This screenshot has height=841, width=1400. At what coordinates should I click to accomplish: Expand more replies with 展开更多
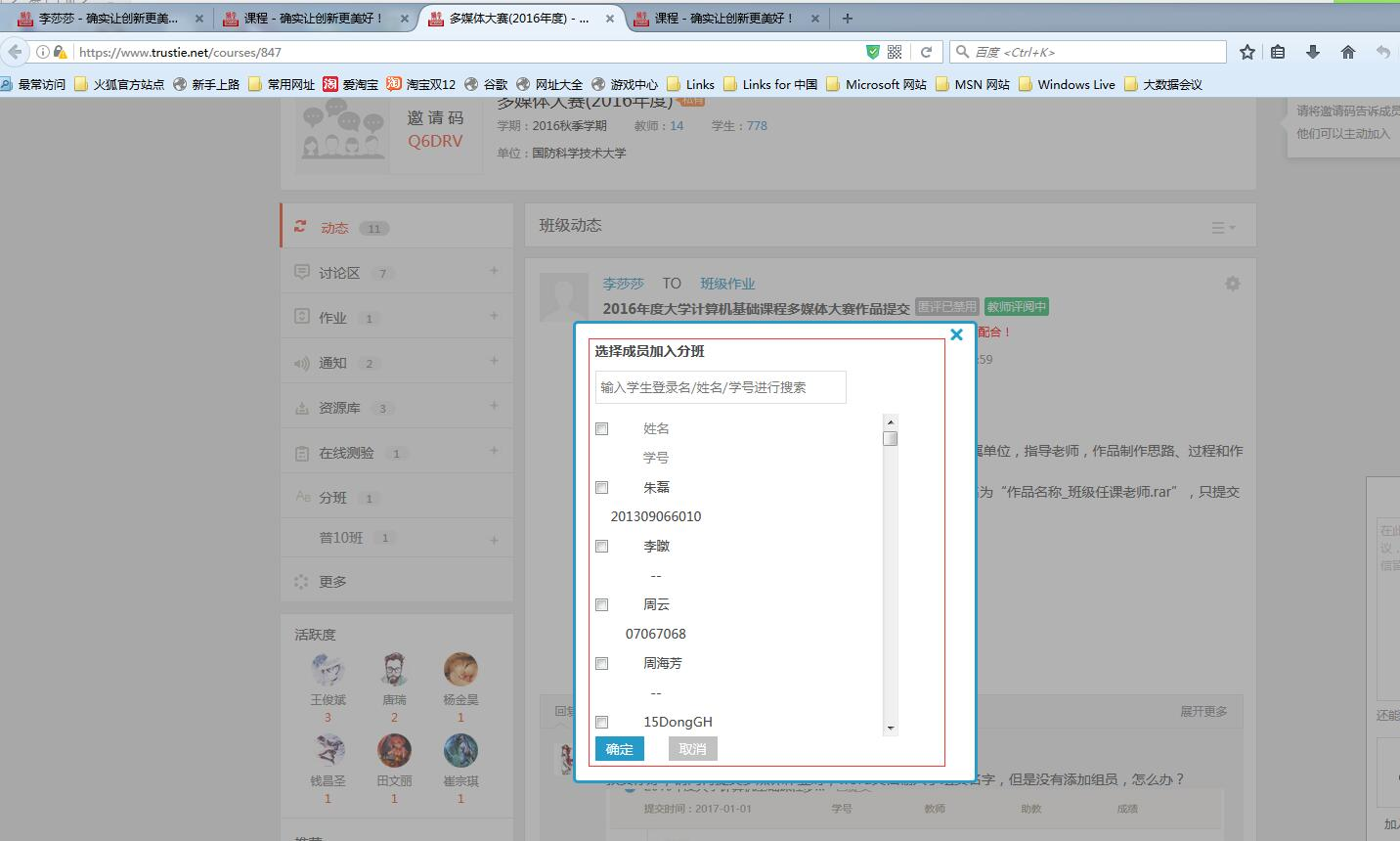1203,712
